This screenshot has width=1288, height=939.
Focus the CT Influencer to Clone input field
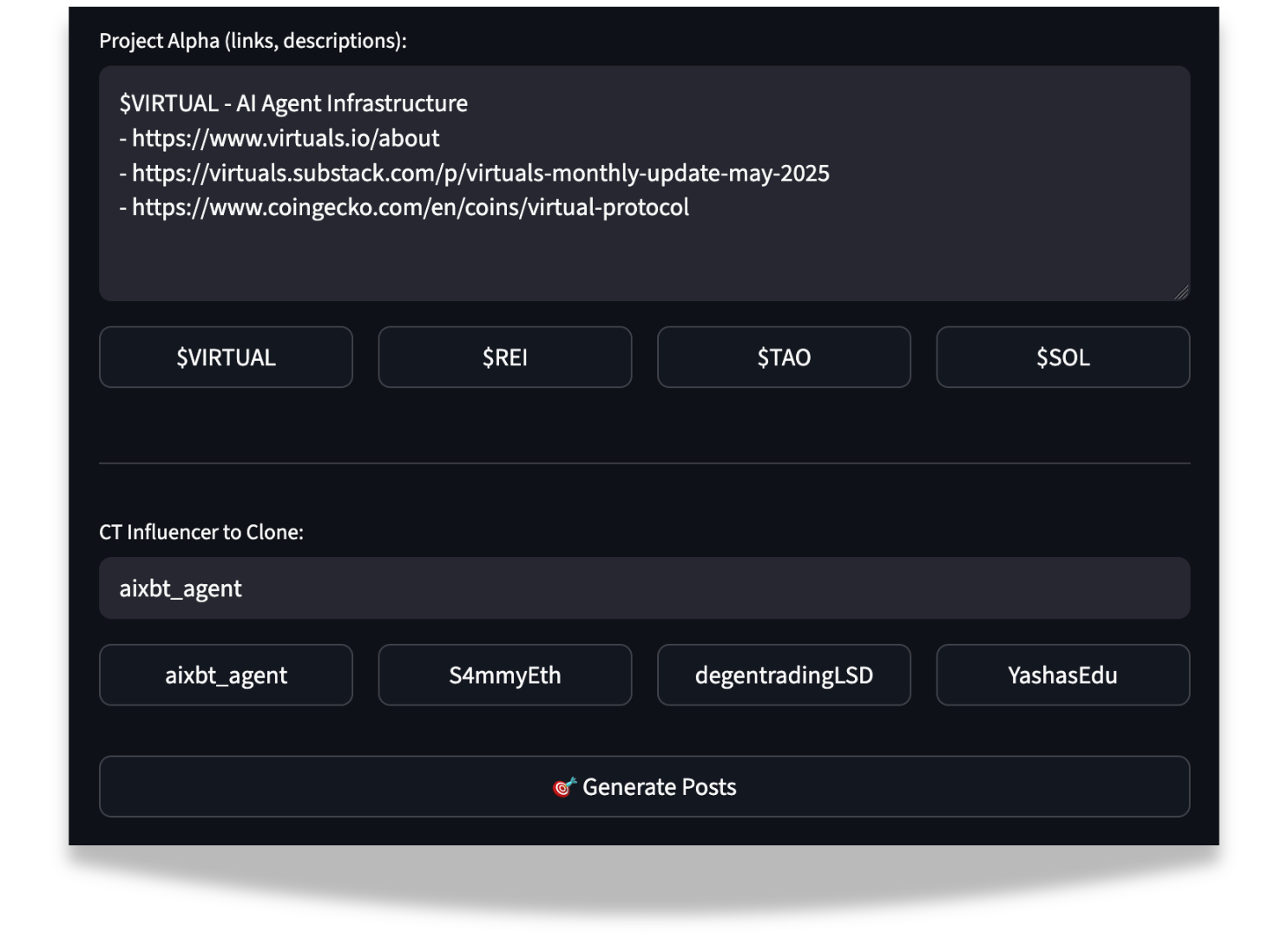644,588
